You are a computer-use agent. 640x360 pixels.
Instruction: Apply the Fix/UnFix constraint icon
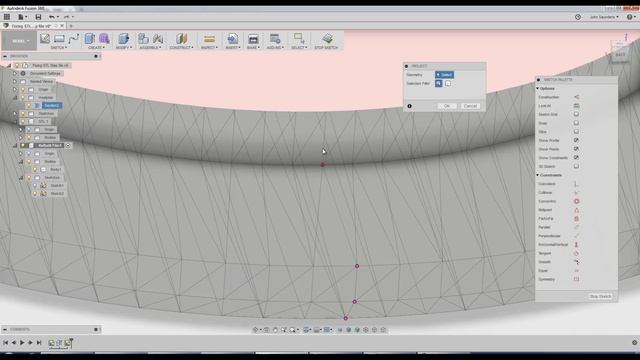[576, 218]
